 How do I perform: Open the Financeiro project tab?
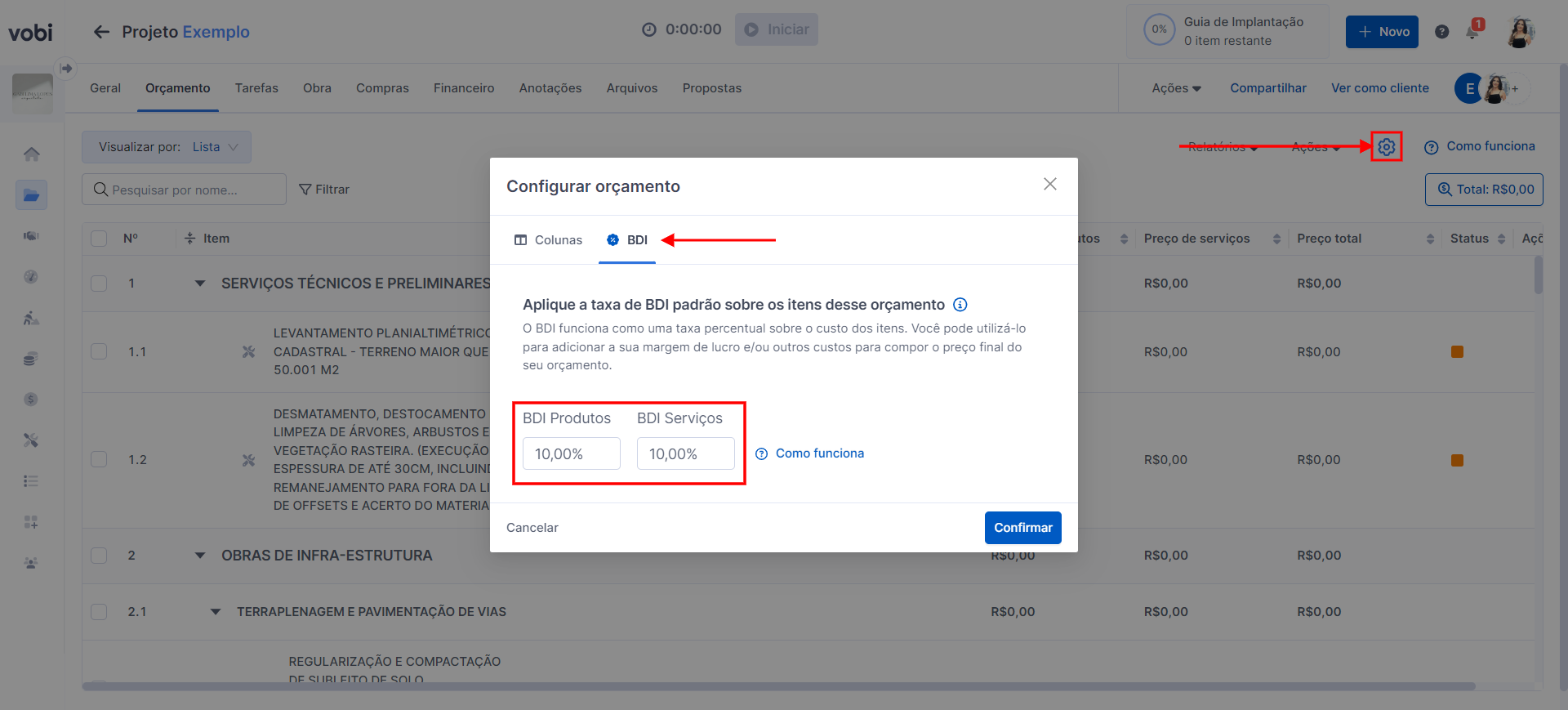[x=464, y=88]
